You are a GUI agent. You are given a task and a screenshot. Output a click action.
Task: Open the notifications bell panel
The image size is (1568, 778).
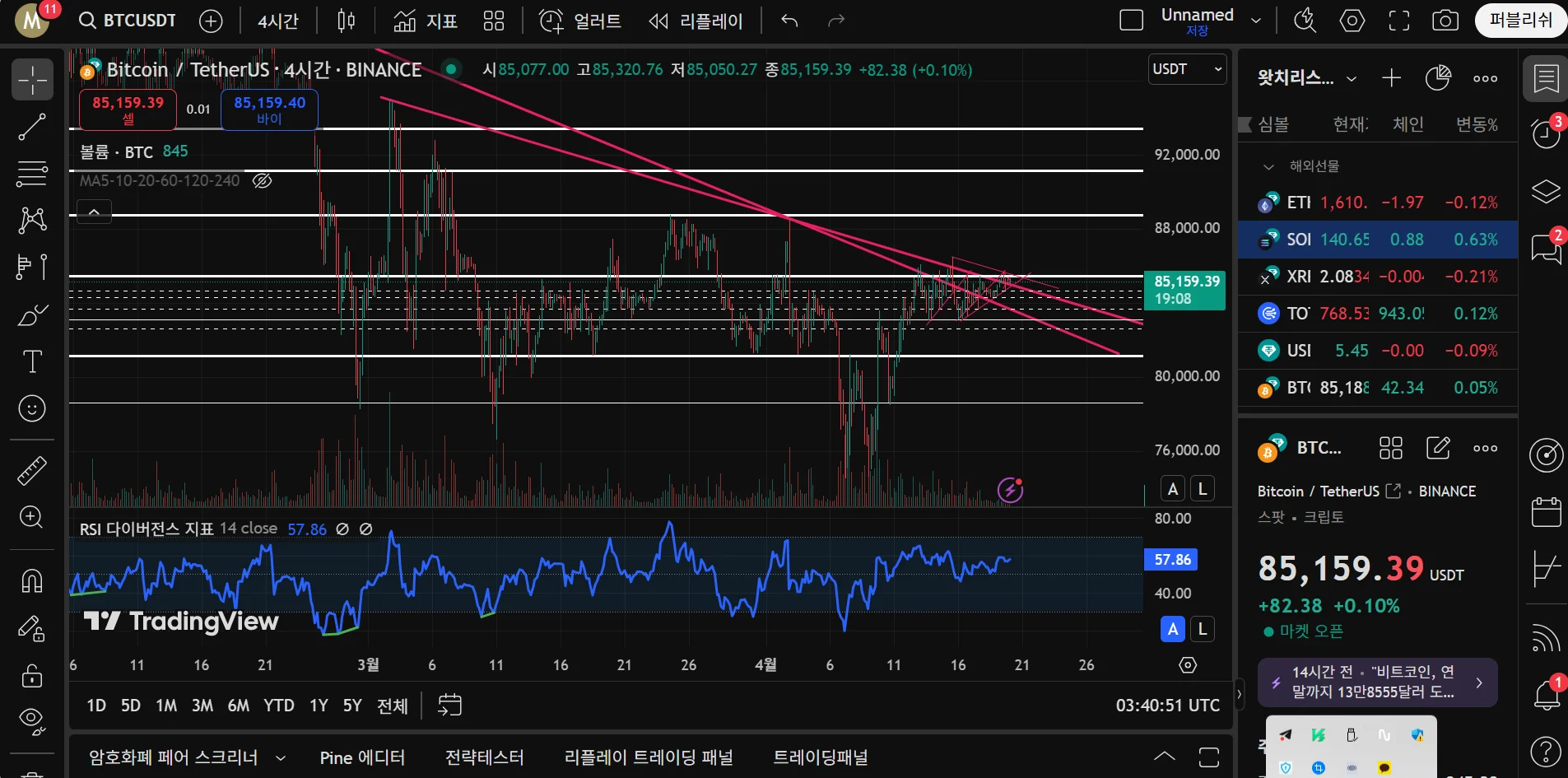coord(1546,696)
